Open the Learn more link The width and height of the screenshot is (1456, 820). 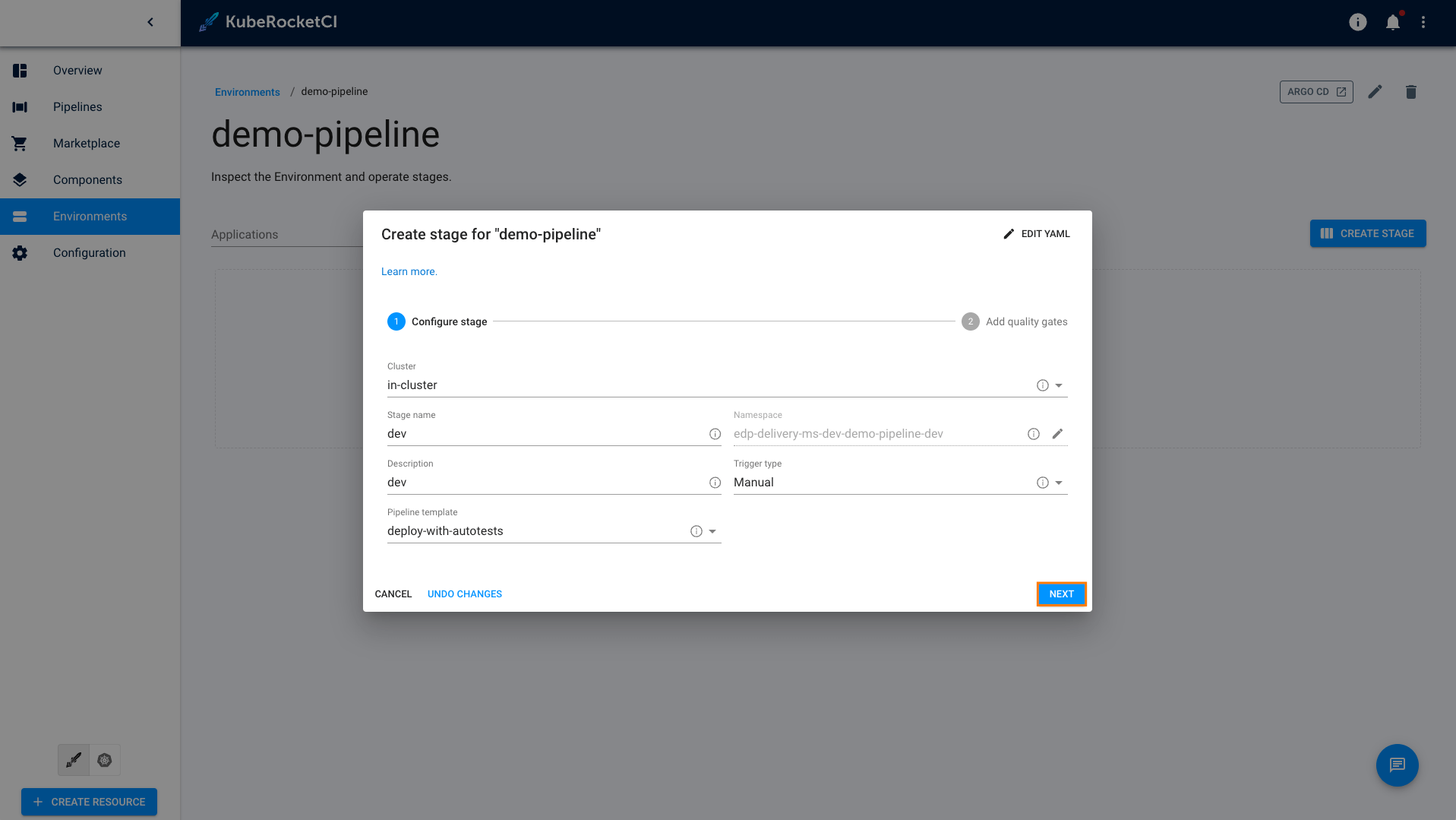409,271
